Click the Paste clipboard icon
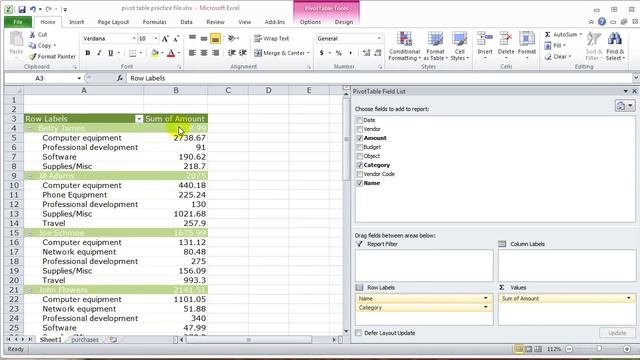 16,40
